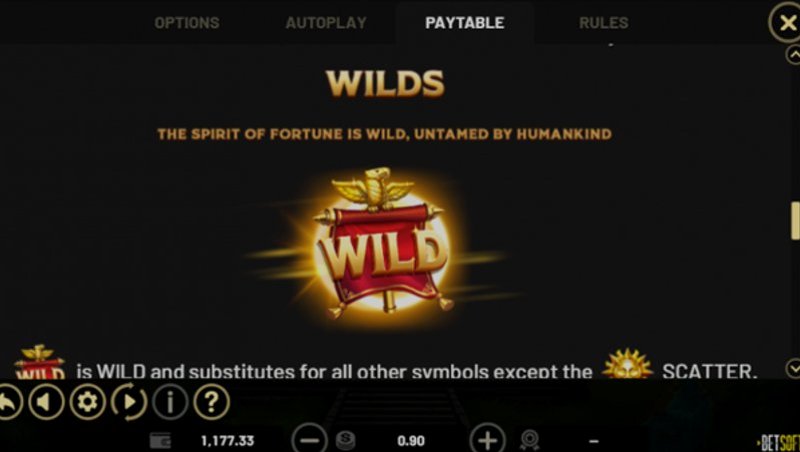Click the wallet balance icon
Viewport: 800px width, 452px height.
coord(160,440)
